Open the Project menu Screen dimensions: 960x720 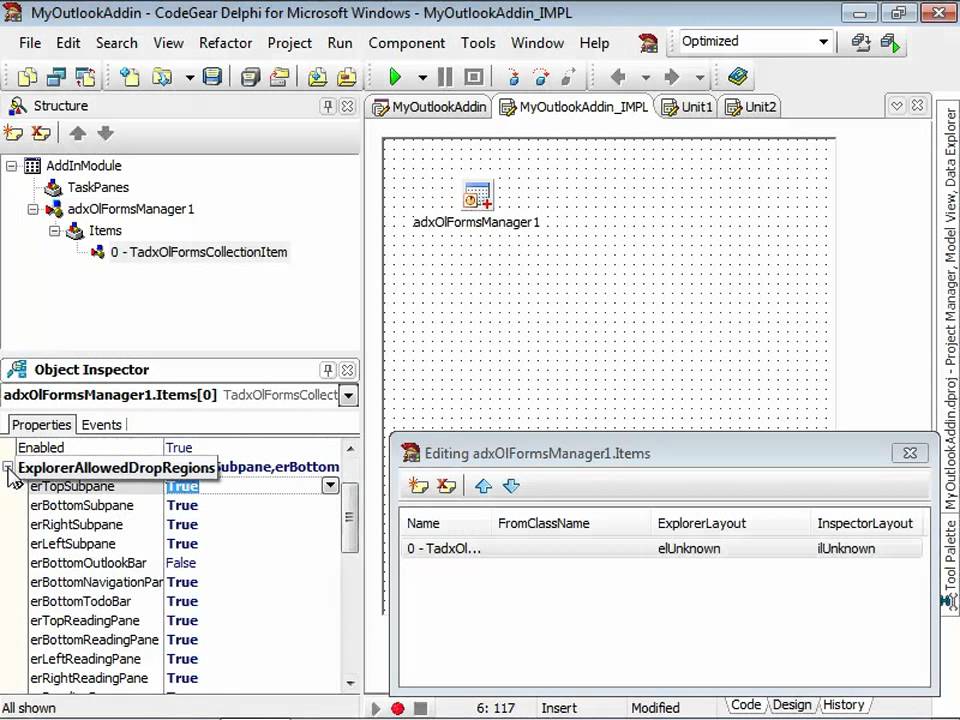[x=290, y=43]
